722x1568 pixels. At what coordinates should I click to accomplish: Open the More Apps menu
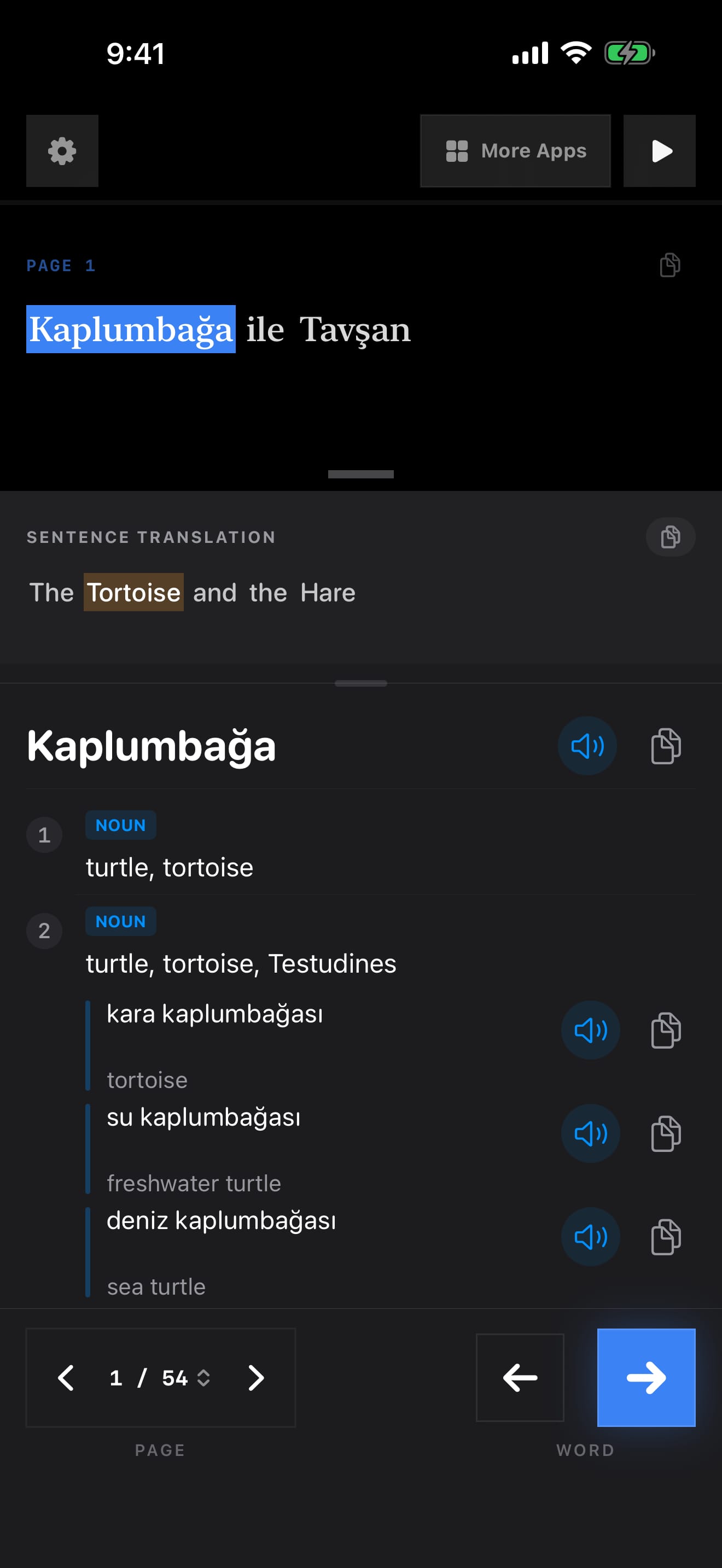coord(515,150)
